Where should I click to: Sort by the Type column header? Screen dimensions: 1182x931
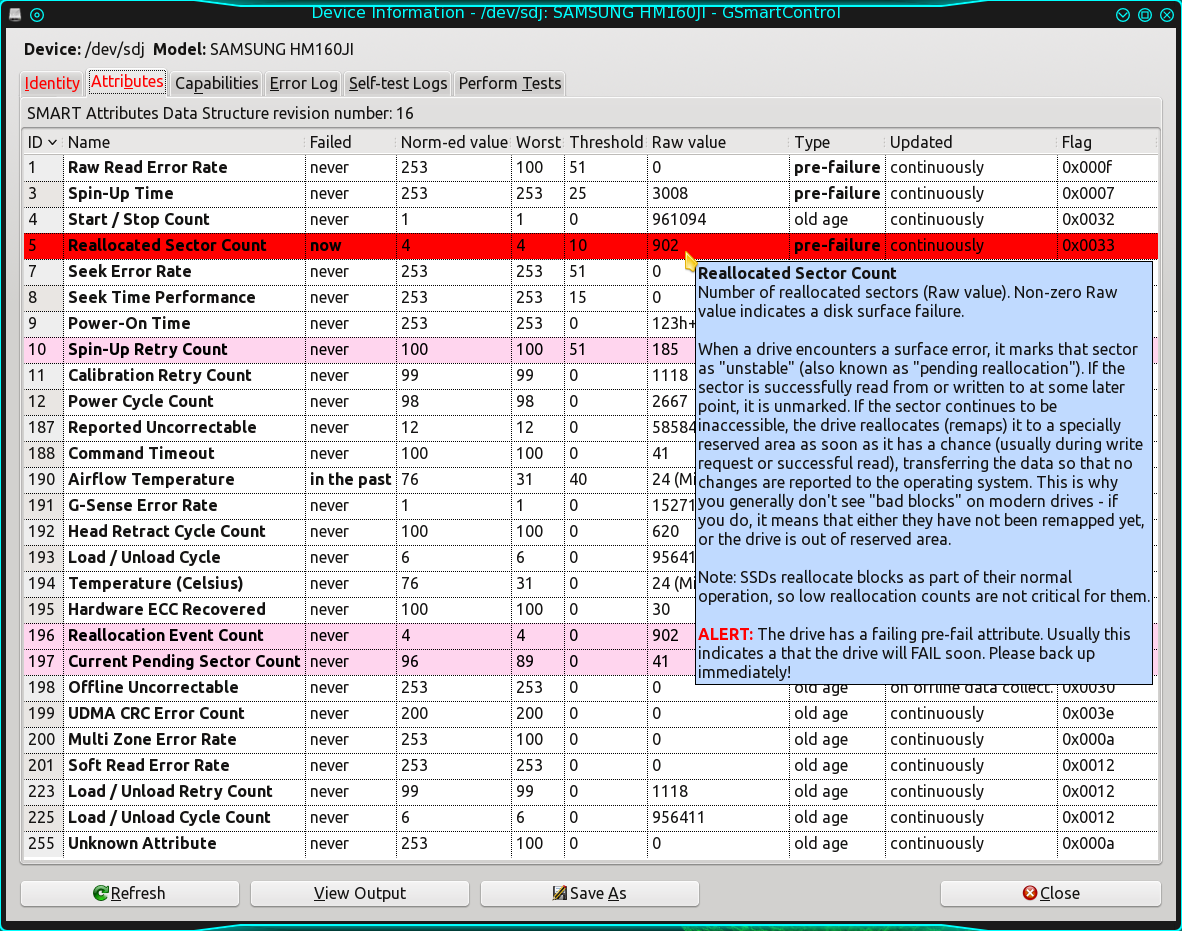(x=837, y=142)
